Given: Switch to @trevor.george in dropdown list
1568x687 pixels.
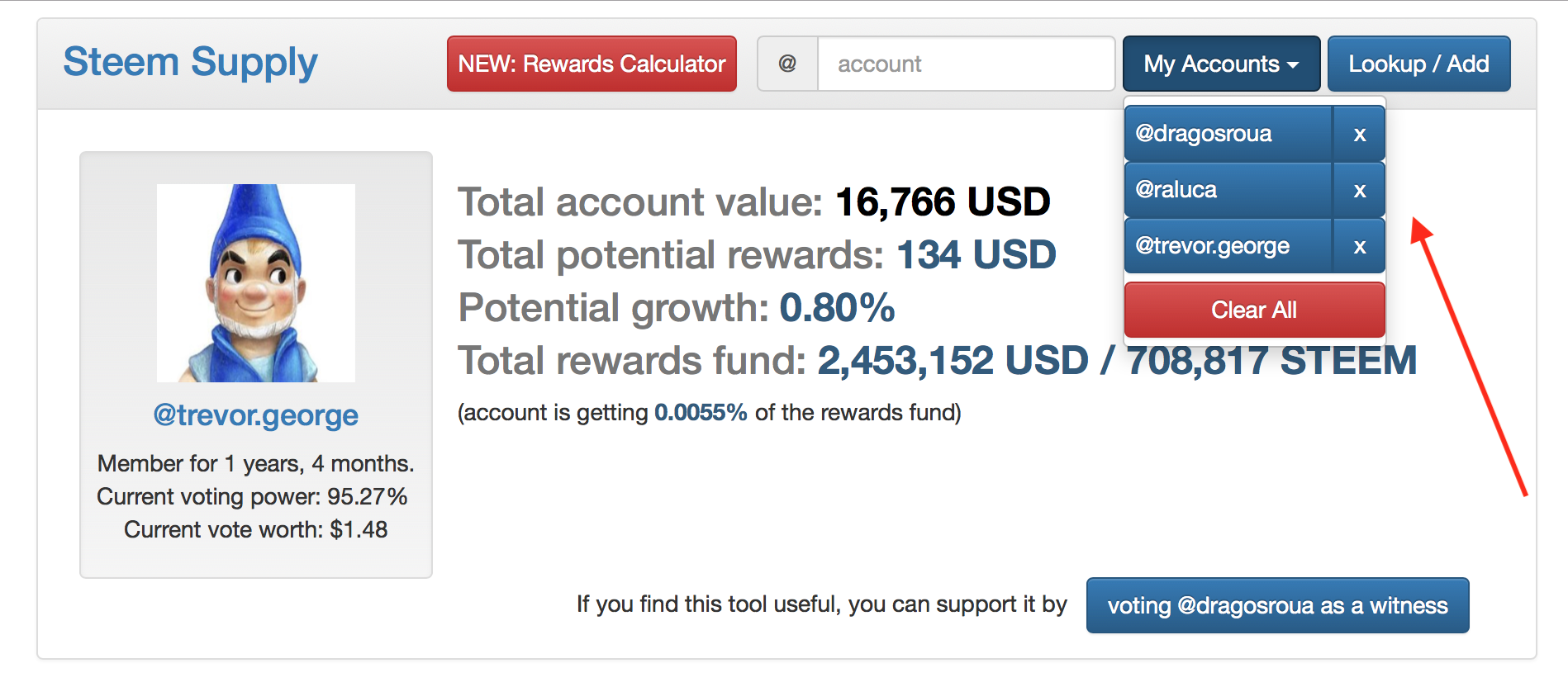Looking at the screenshot, I should click(x=1228, y=246).
